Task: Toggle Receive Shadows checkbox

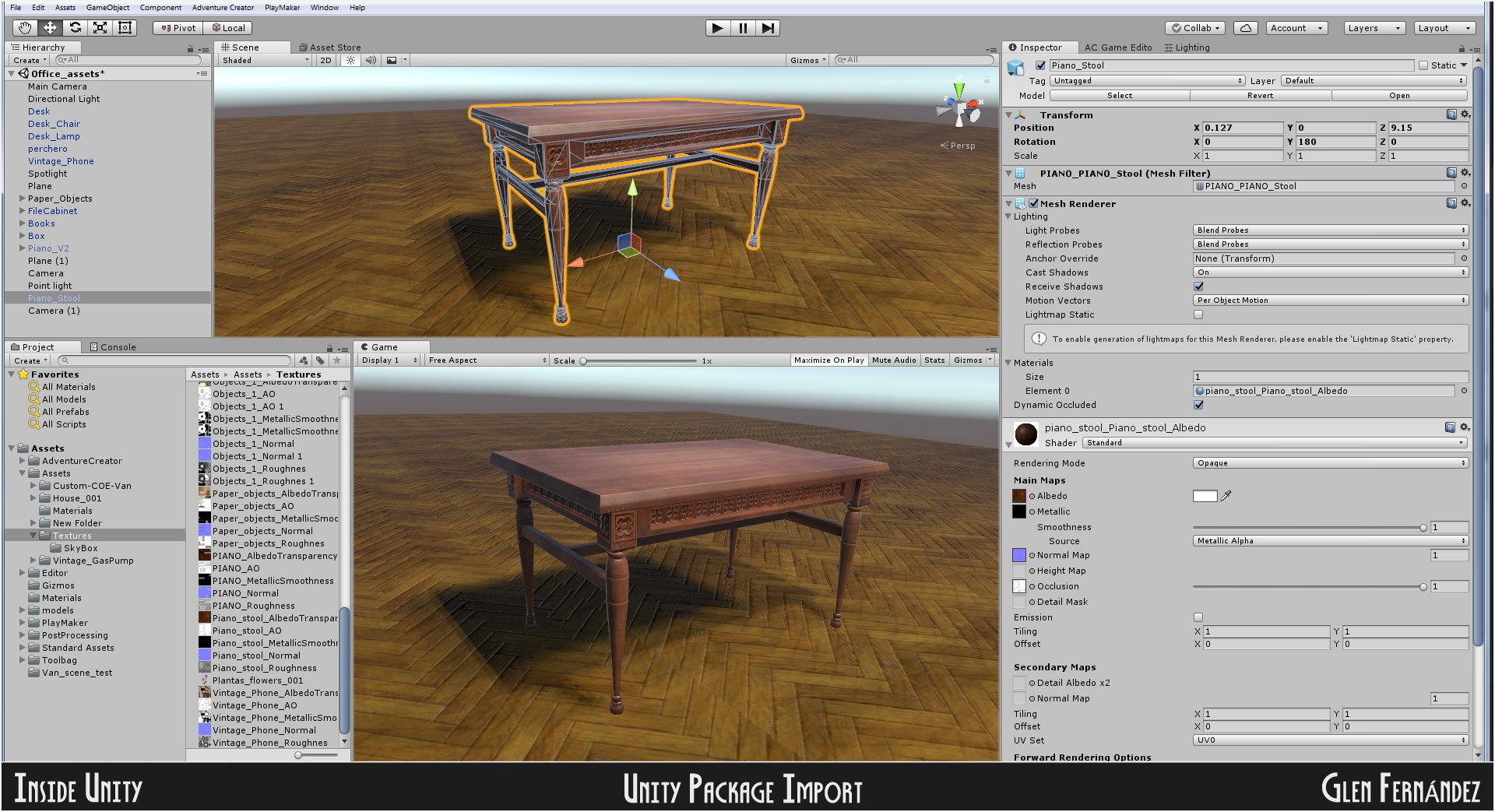Action: tap(1198, 286)
